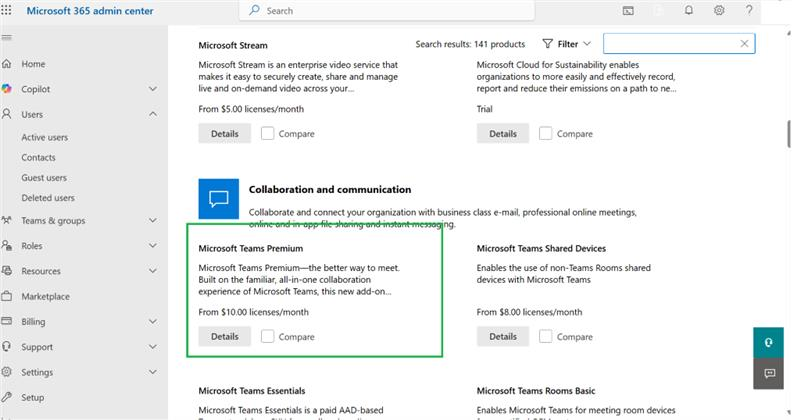800x420 pixels.
Task: Open the gray feedback chat button
Action: point(768,374)
